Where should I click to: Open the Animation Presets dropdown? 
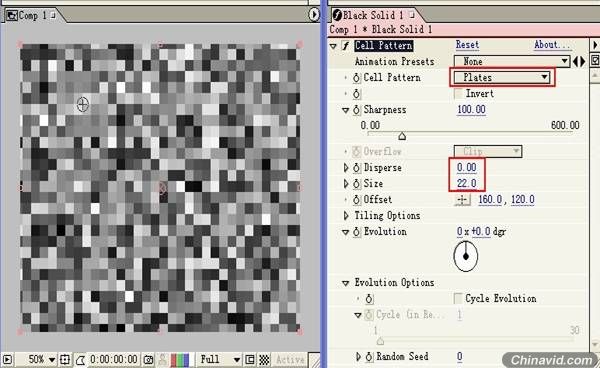pos(512,62)
